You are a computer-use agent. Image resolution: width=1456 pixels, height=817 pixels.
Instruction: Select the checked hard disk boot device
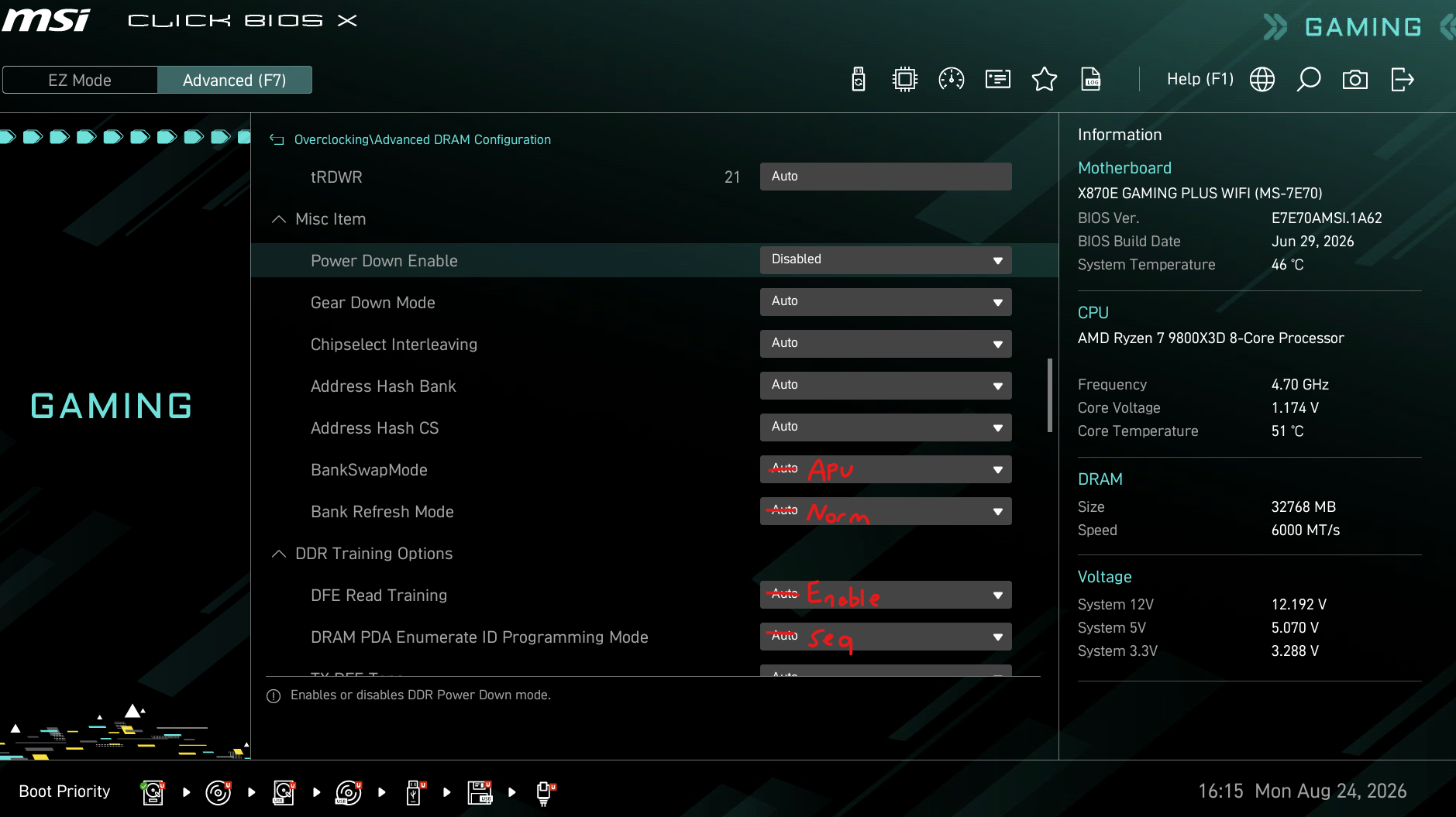pyautogui.click(x=153, y=792)
